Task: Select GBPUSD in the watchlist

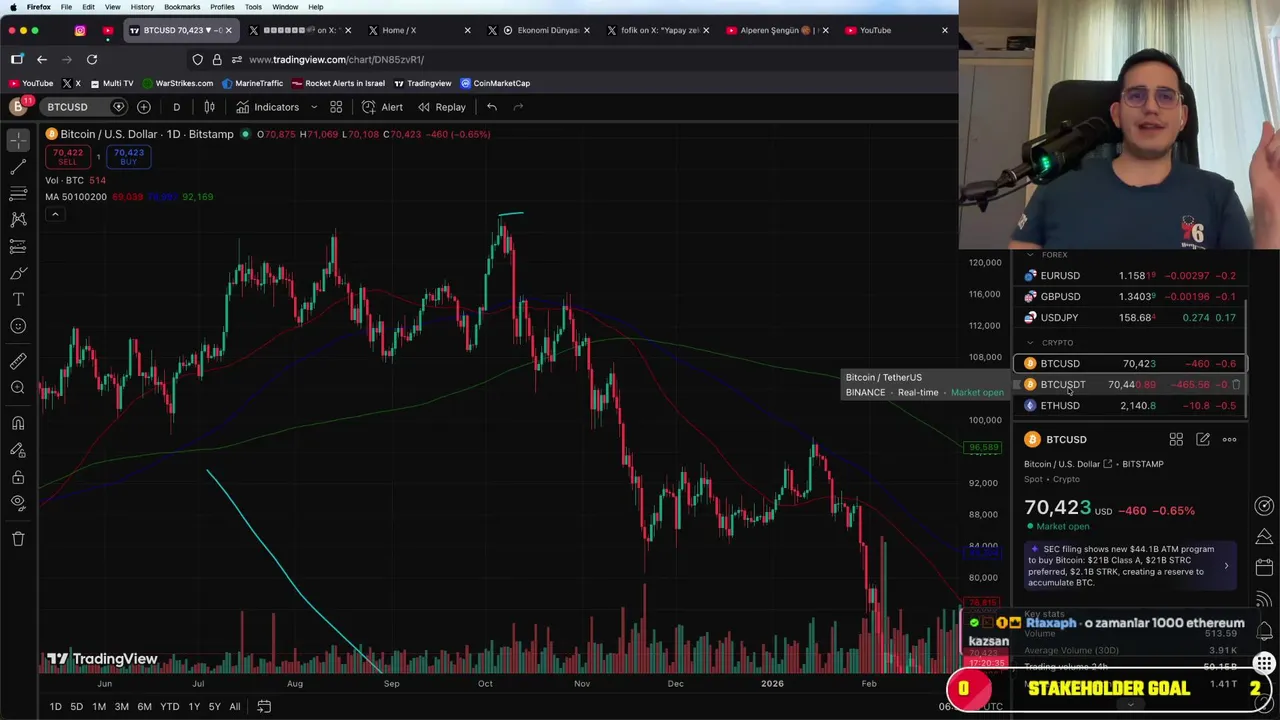Action: (x=1130, y=297)
